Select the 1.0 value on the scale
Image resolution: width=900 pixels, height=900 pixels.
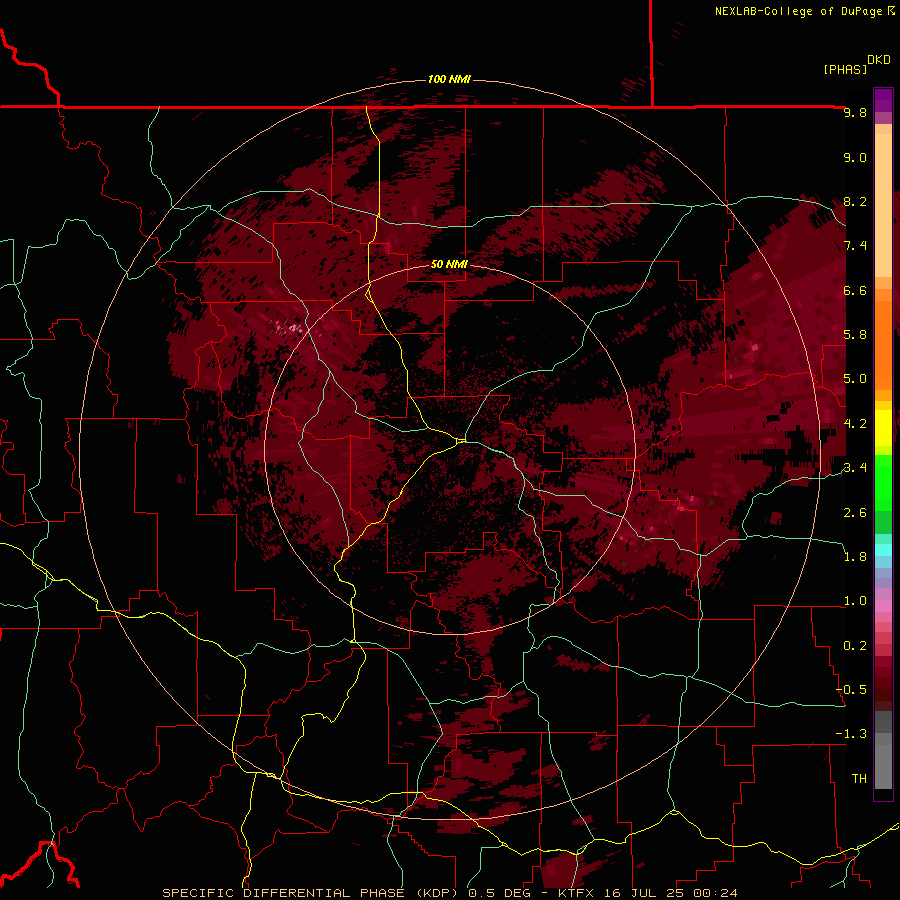click(x=855, y=601)
